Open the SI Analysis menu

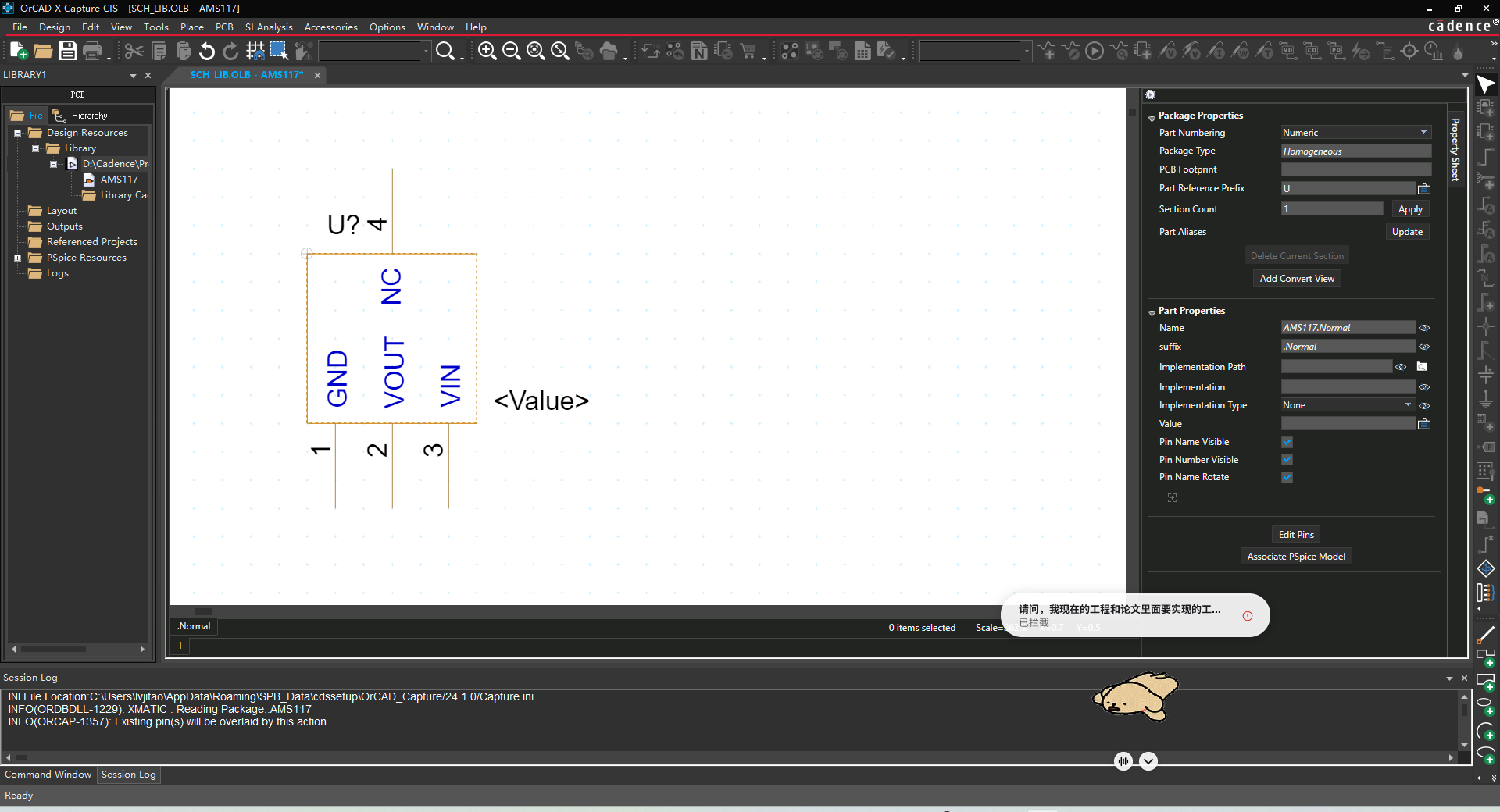coord(269,27)
